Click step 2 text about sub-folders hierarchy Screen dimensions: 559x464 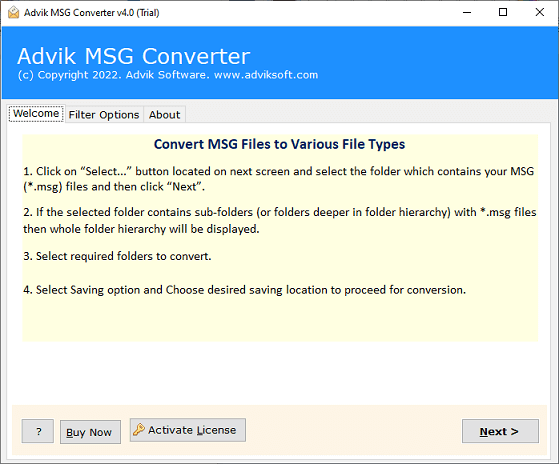click(280, 221)
